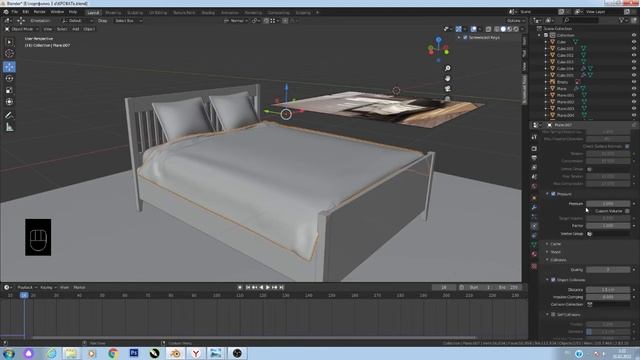Select the Annotate tool
This screenshot has height=360, width=640.
(9, 116)
